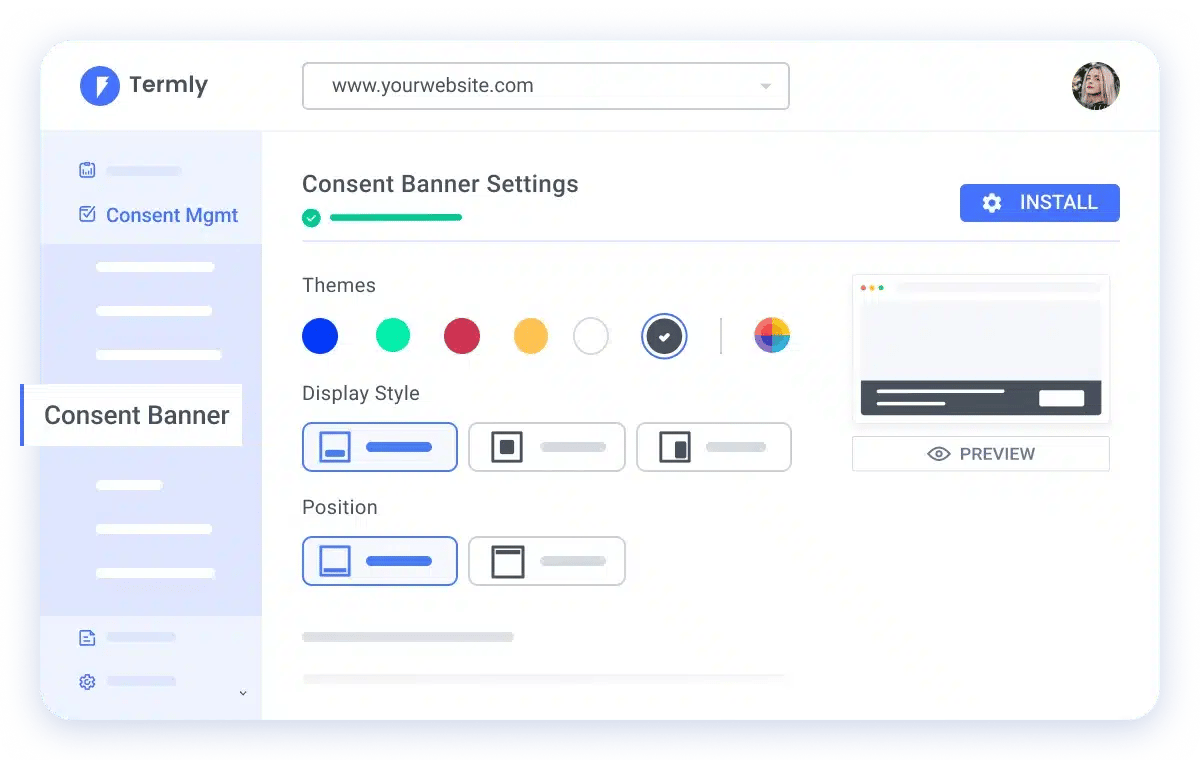The width and height of the screenshot is (1200, 760).
Task: Select the side tooltip display style
Action: click(x=714, y=447)
